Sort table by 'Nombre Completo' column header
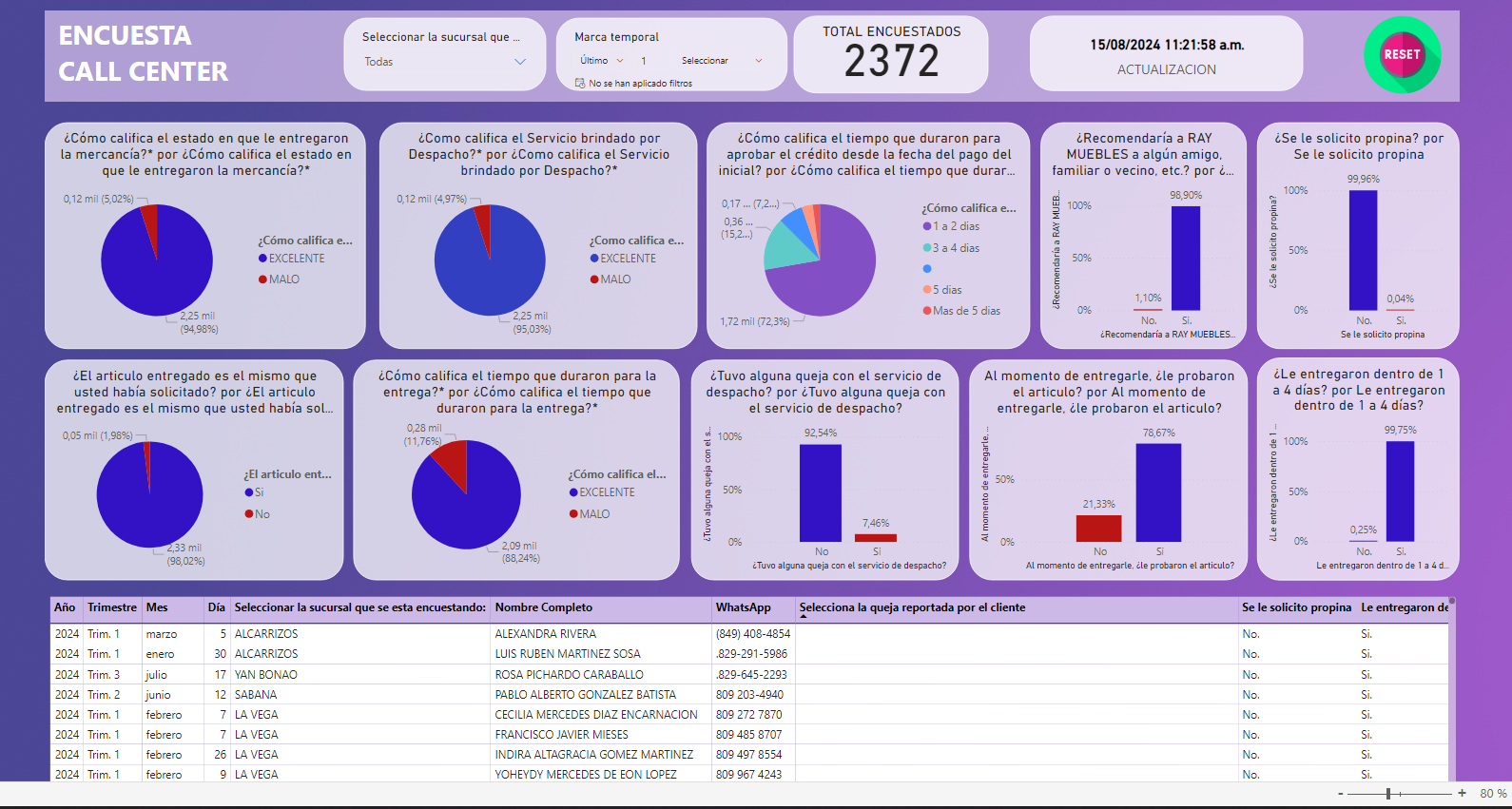The image size is (1512, 809). (543, 607)
